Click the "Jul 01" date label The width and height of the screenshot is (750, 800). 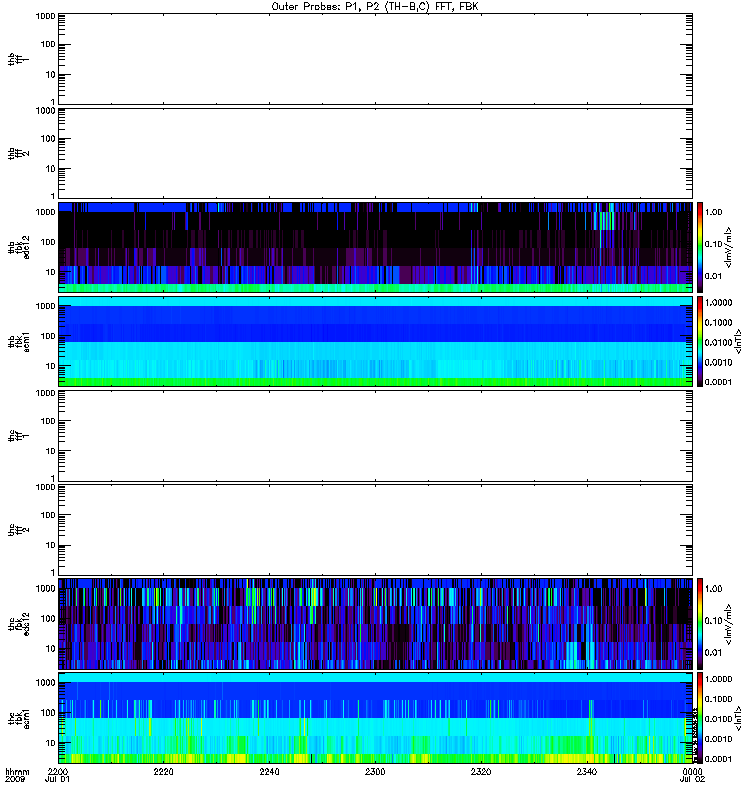57,780
